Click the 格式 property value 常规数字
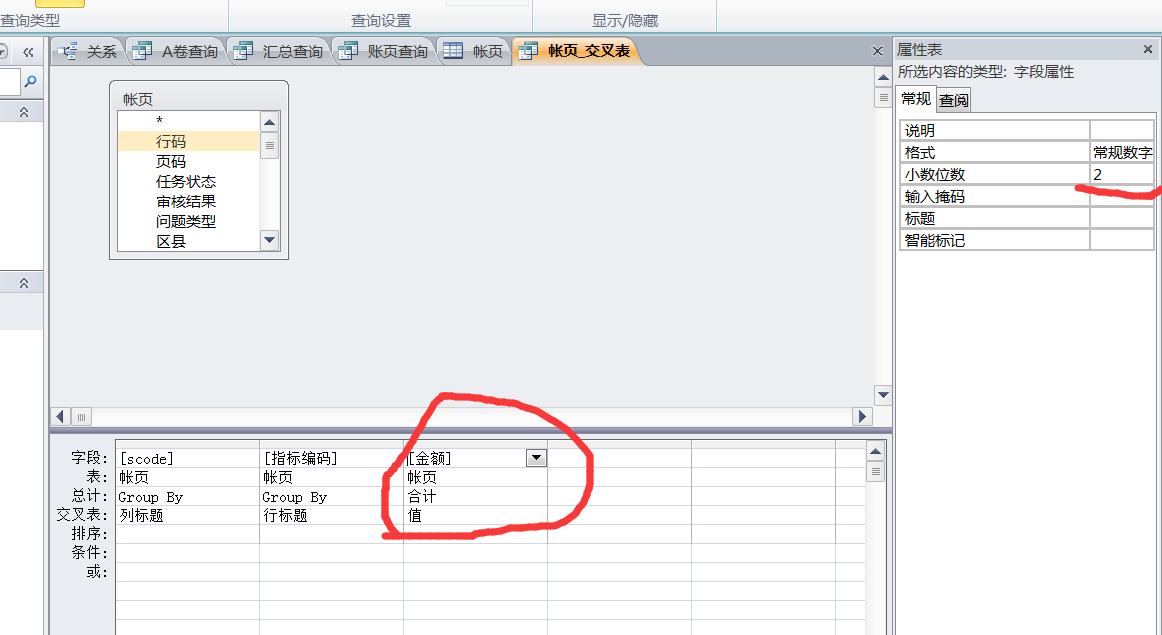 click(1122, 153)
